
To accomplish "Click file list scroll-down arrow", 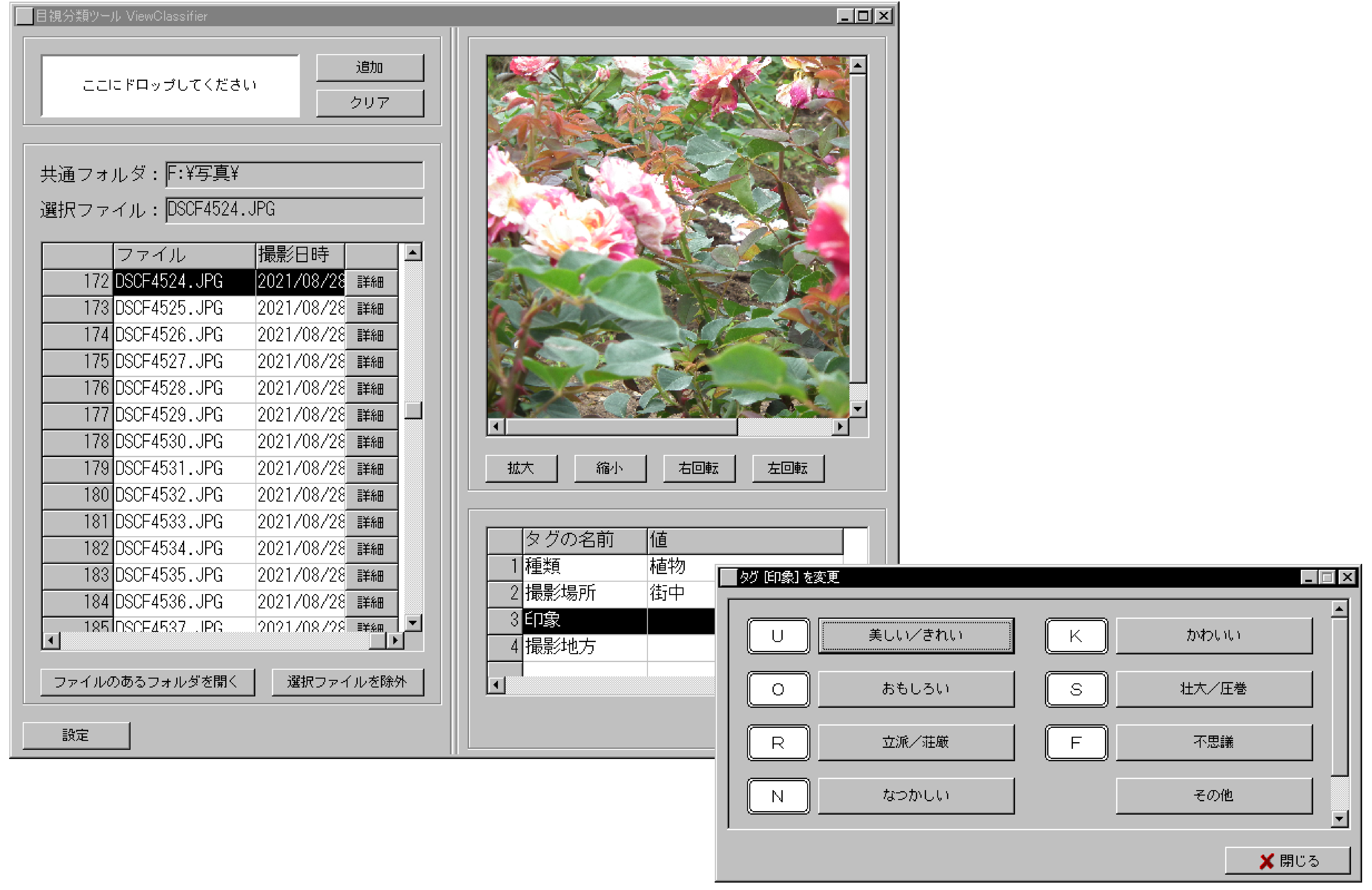I will [x=413, y=623].
